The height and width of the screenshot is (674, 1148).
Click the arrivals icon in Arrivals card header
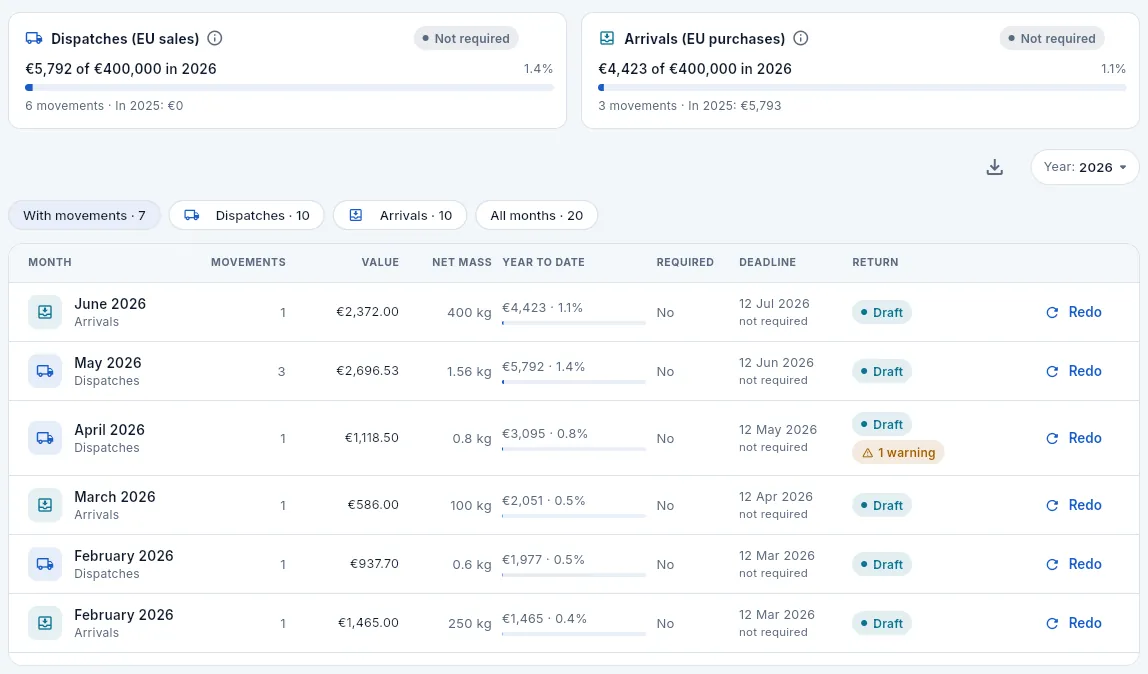[607, 38]
